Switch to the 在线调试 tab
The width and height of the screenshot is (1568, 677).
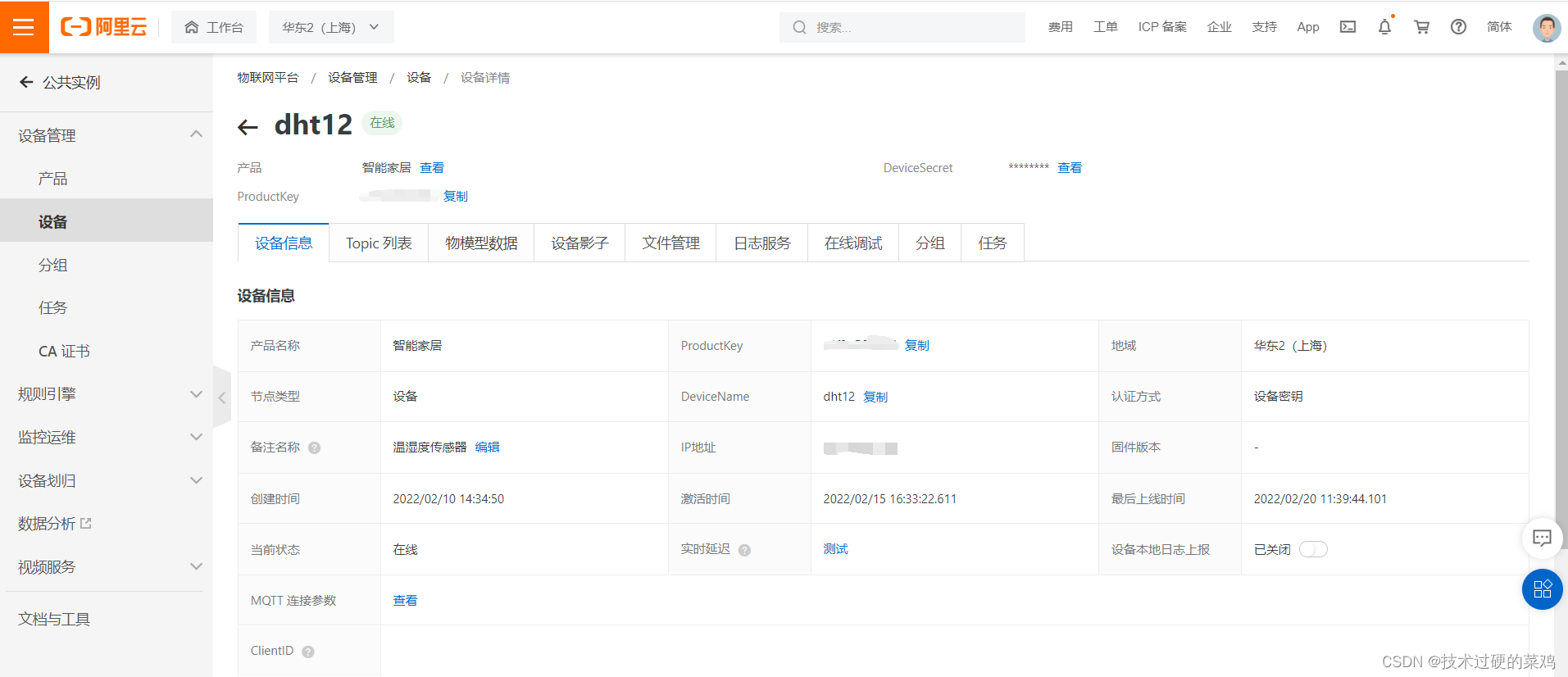point(853,243)
